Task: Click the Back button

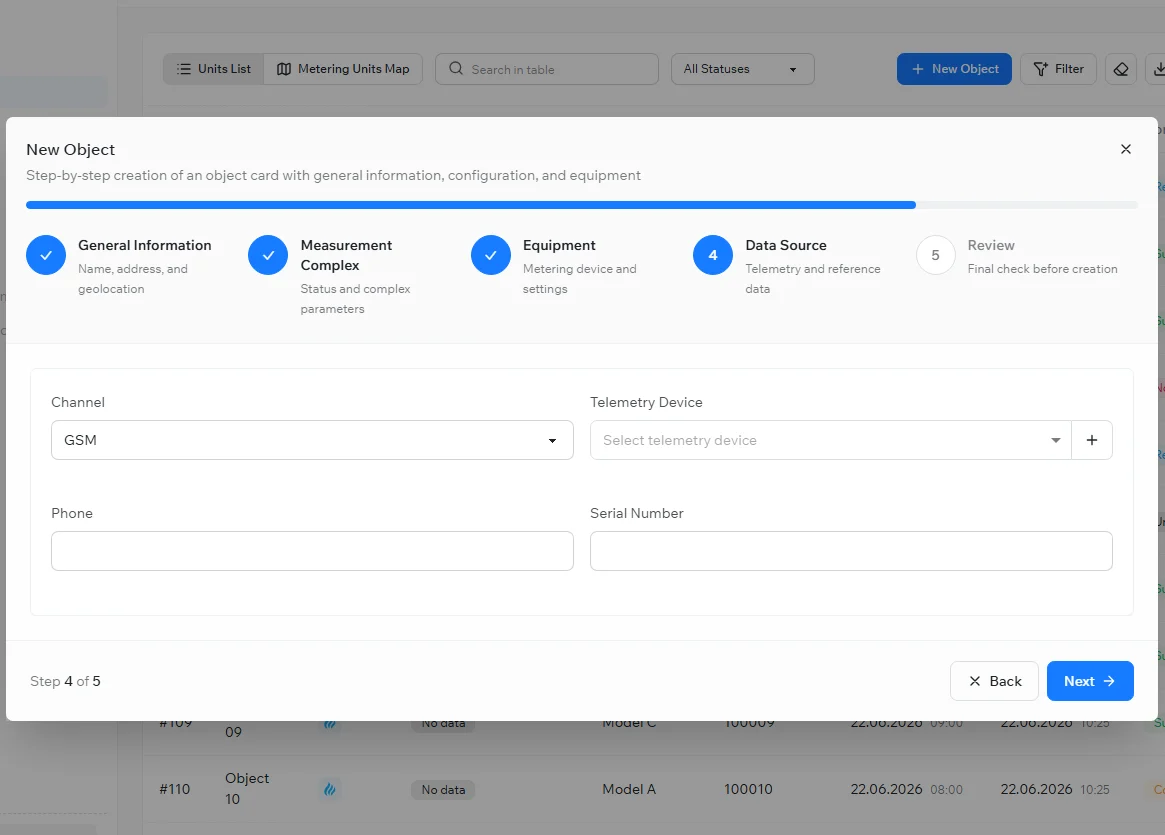Action: [x=994, y=681]
